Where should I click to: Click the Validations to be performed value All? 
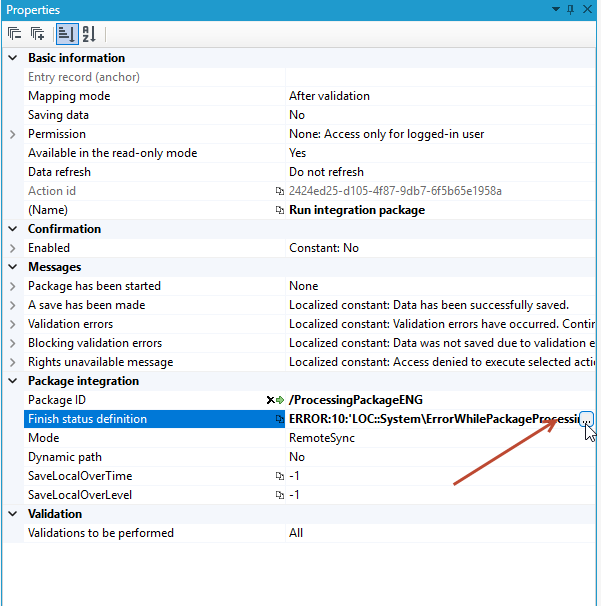click(x=296, y=533)
